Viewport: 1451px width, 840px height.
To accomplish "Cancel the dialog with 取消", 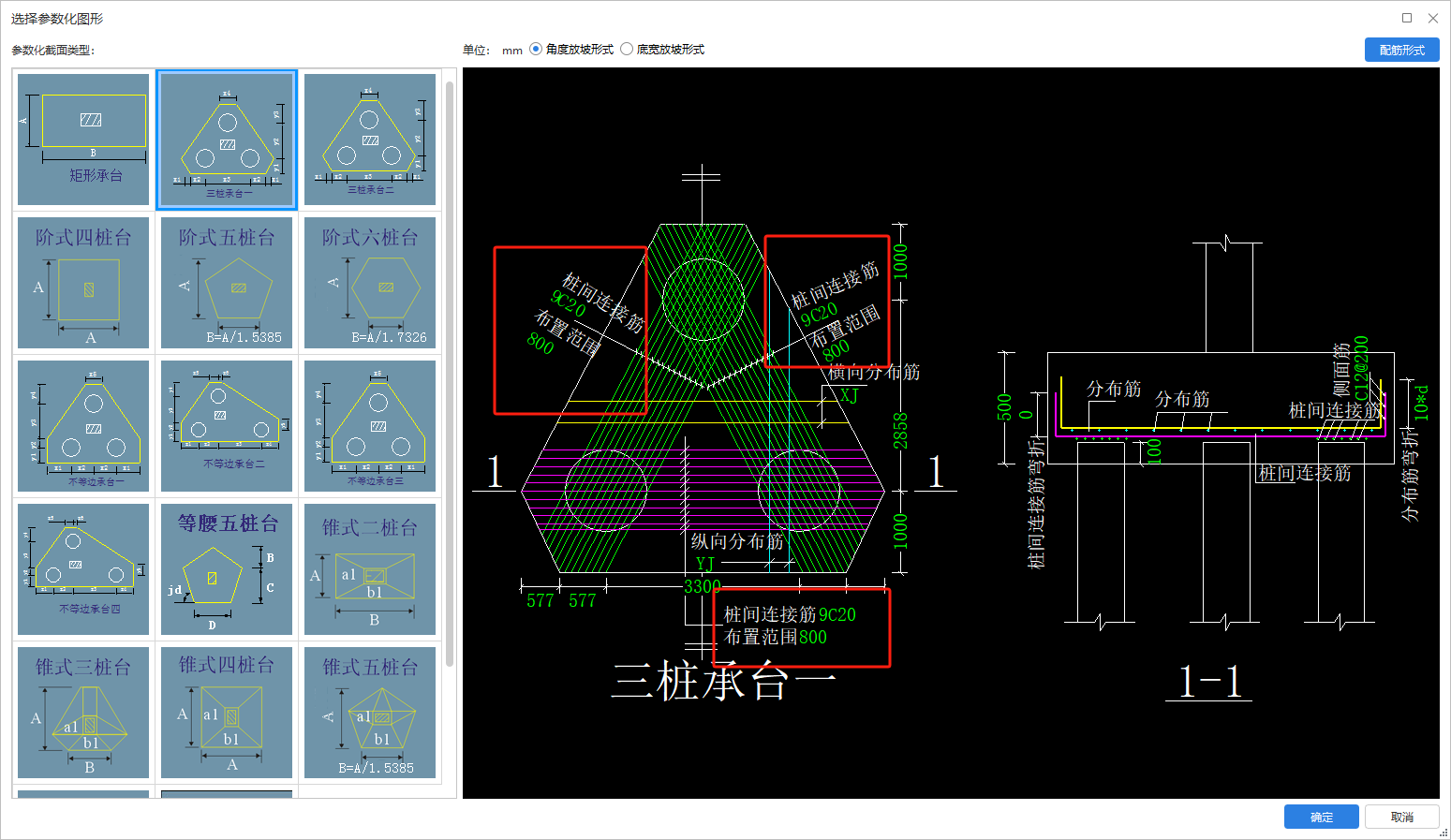I will 1401,817.
